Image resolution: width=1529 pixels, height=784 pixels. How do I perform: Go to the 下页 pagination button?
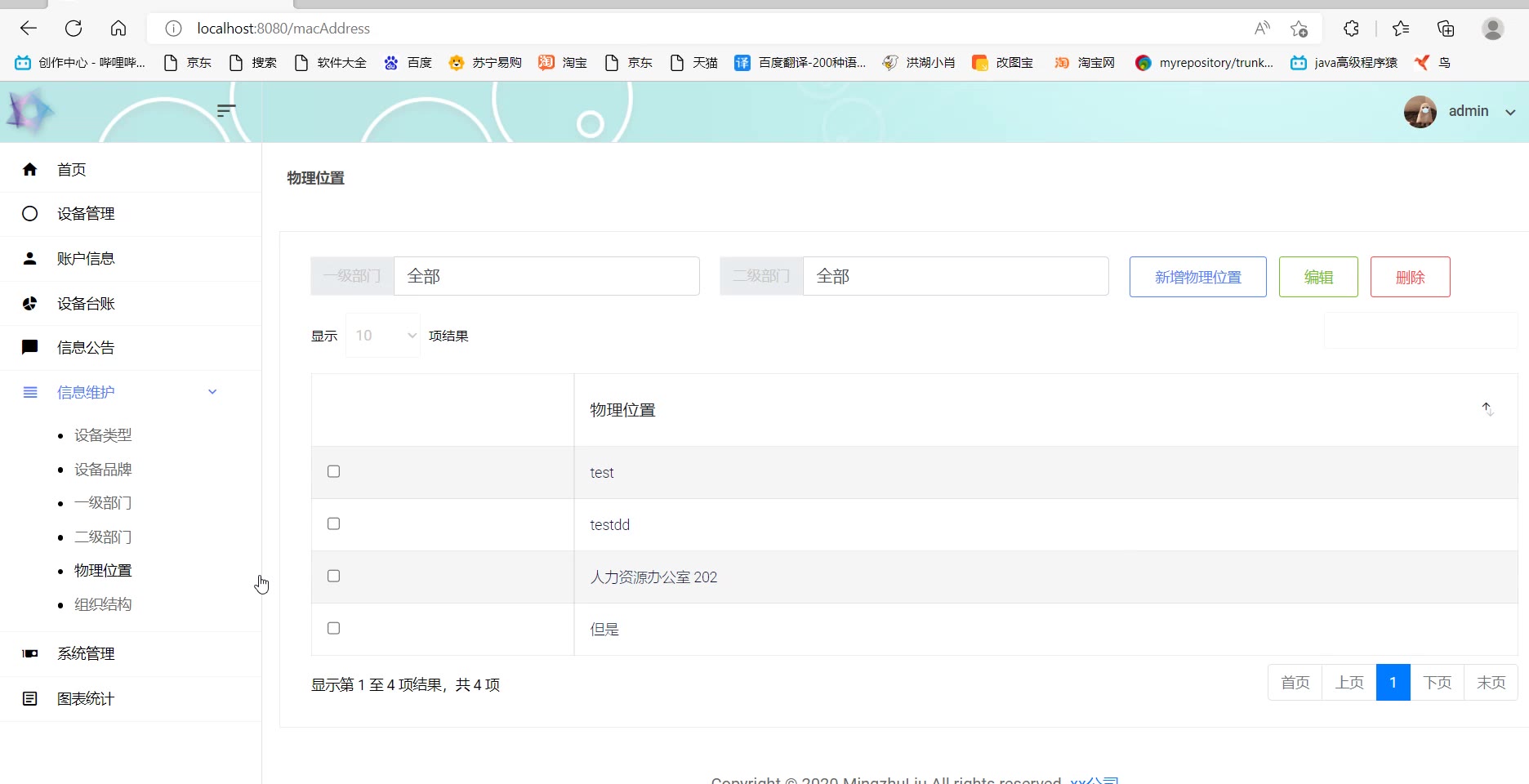coord(1438,683)
